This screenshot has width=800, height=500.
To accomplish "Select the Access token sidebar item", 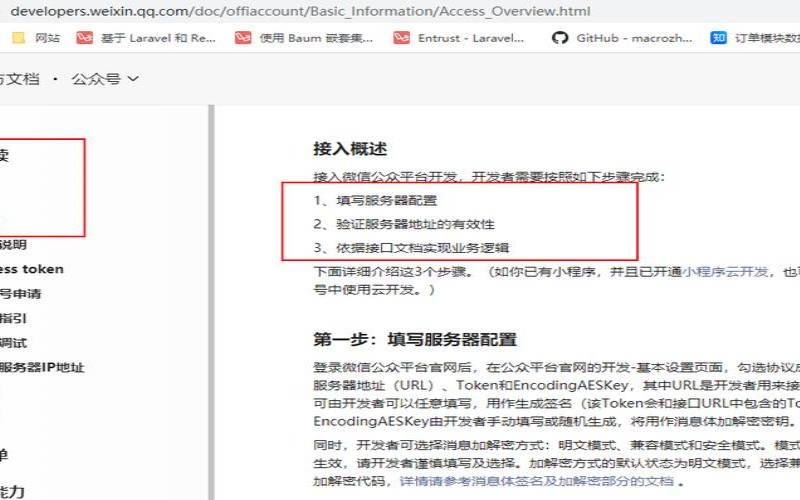I will coord(32,269).
